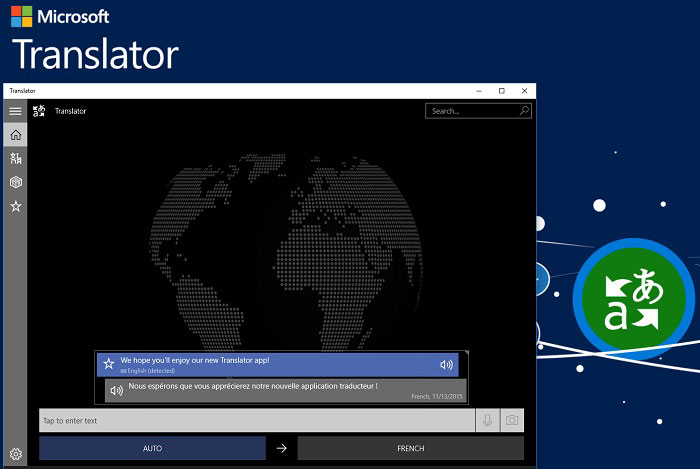Click the Translator app logo in header

click(x=39, y=111)
